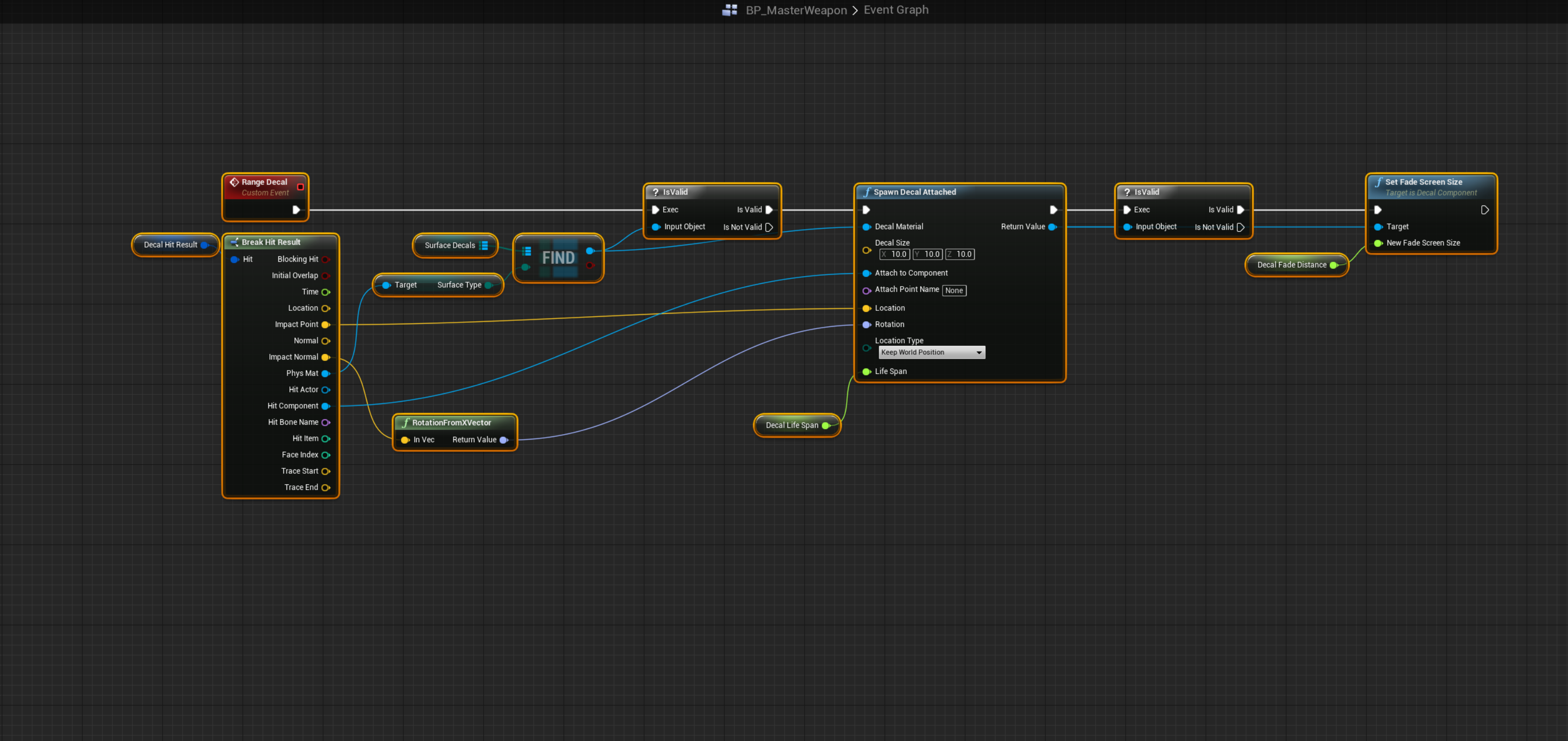The height and width of the screenshot is (741, 1568).
Task: Click the Surface Decals map pin icon
Action: [x=484, y=245]
